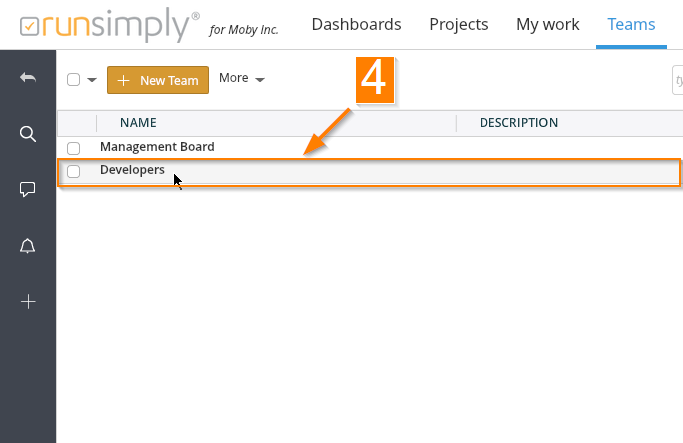Open the Dashboards tab
683x443 pixels.
tap(356, 24)
